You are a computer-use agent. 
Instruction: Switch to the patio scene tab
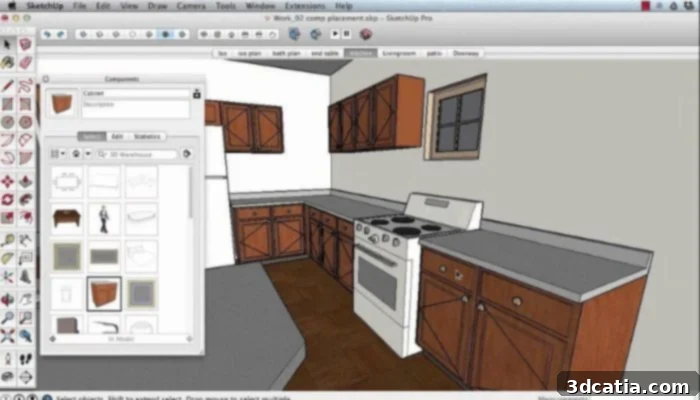(x=434, y=53)
